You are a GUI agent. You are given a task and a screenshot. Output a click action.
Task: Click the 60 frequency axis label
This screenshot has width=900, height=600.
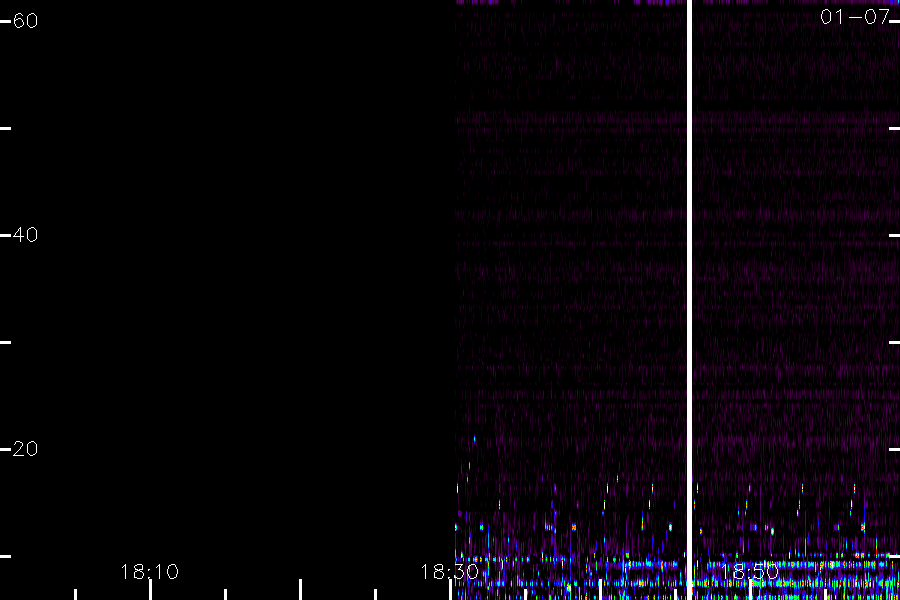point(25,21)
